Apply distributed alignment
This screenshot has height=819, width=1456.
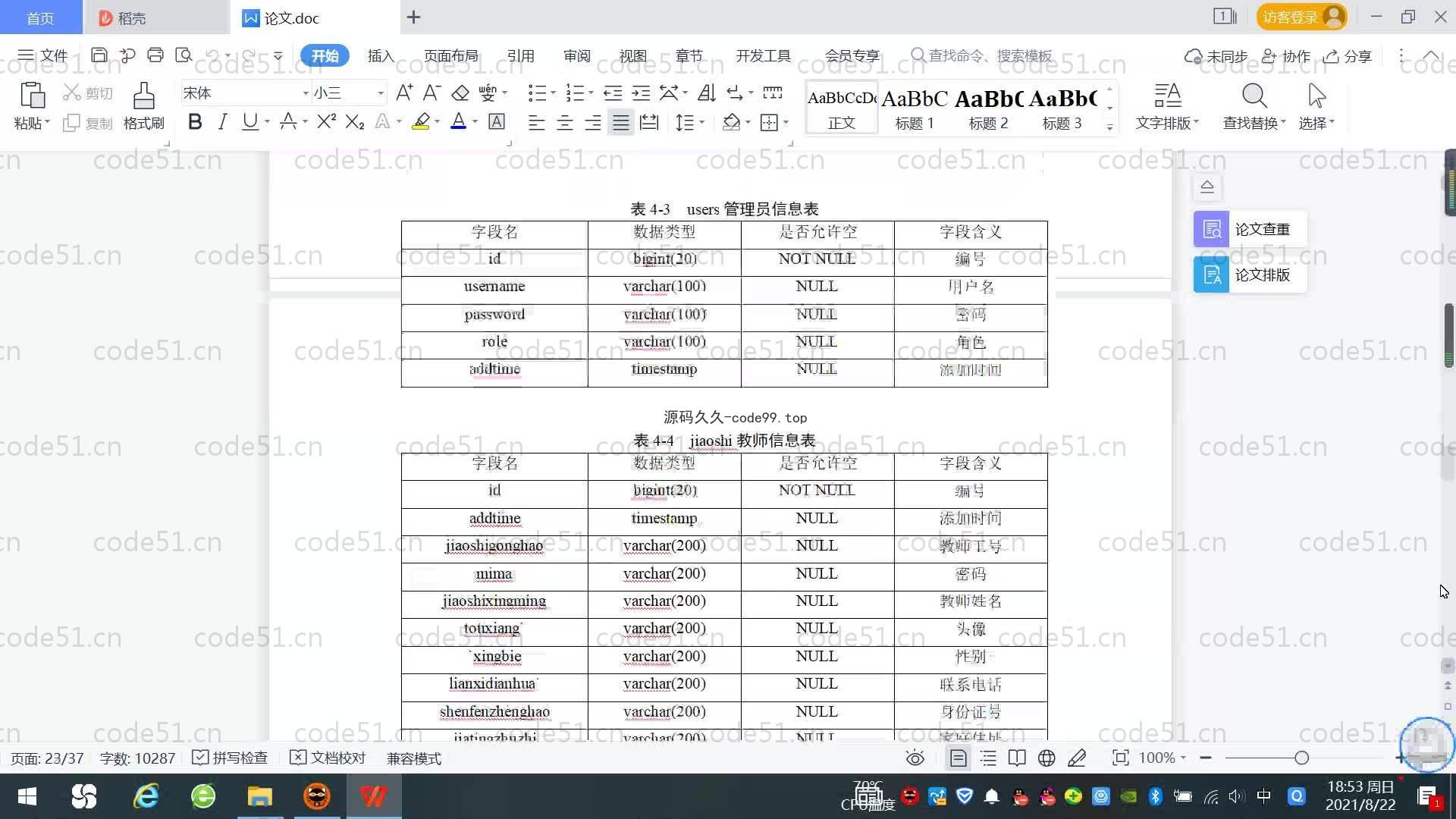(649, 122)
